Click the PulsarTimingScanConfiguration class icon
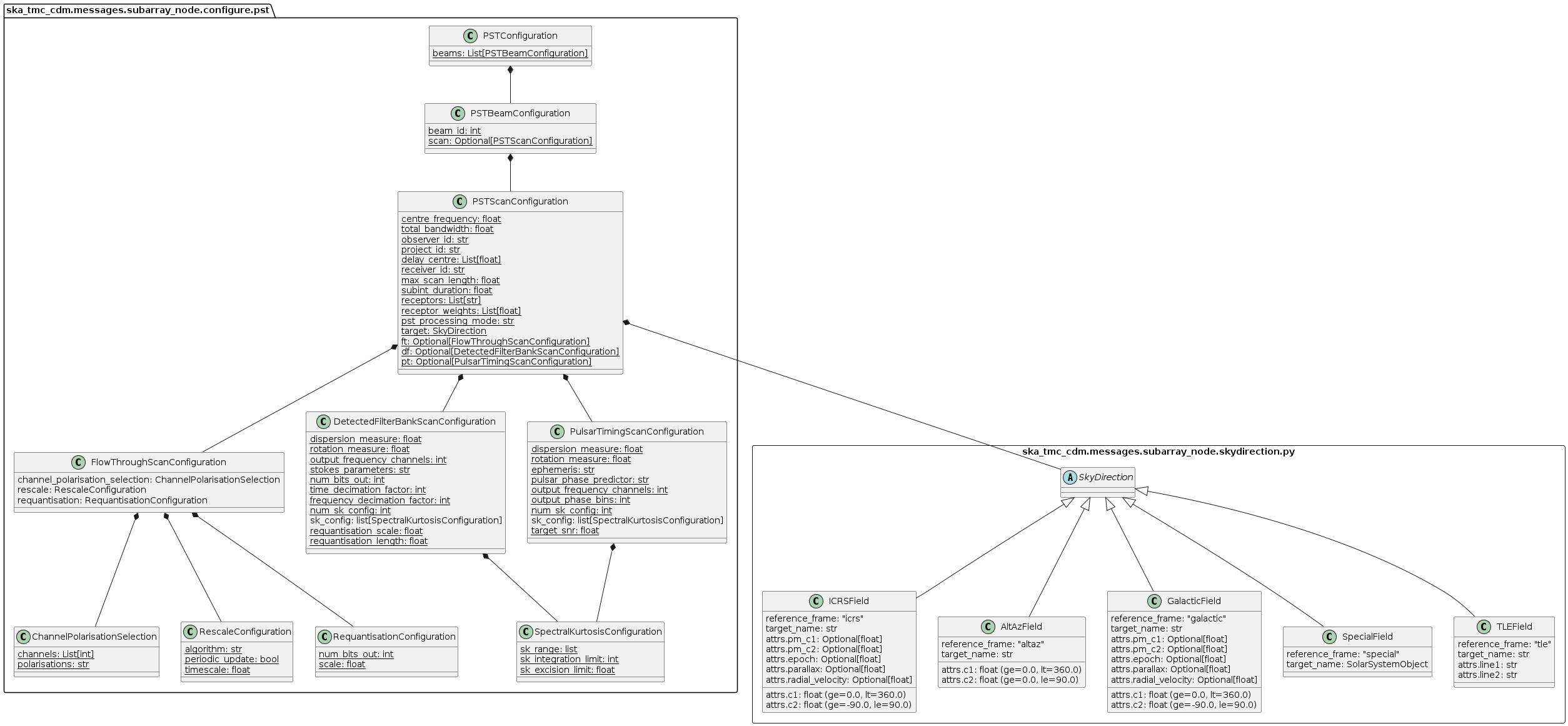 coord(558,432)
